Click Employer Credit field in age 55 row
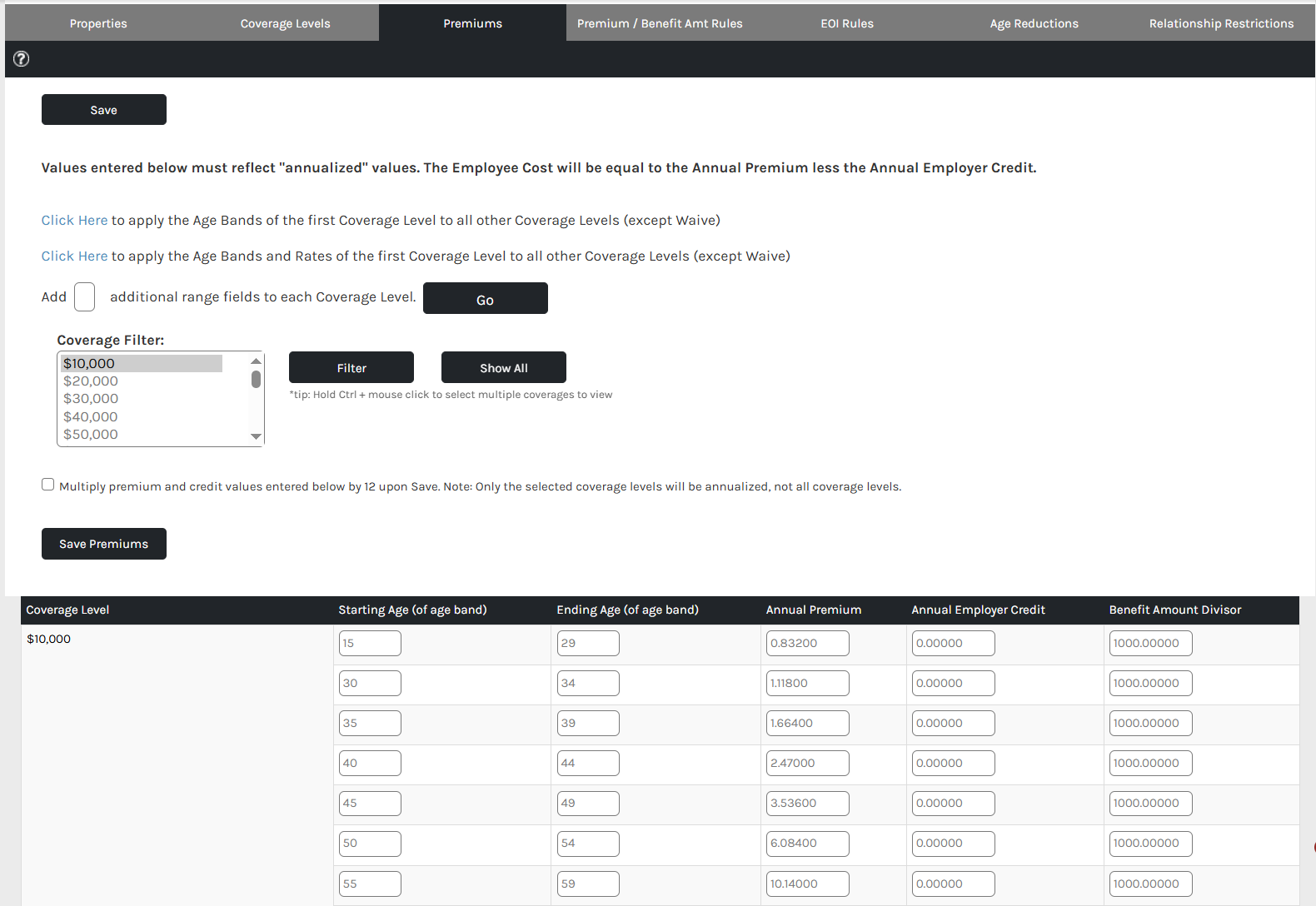 click(x=954, y=884)
